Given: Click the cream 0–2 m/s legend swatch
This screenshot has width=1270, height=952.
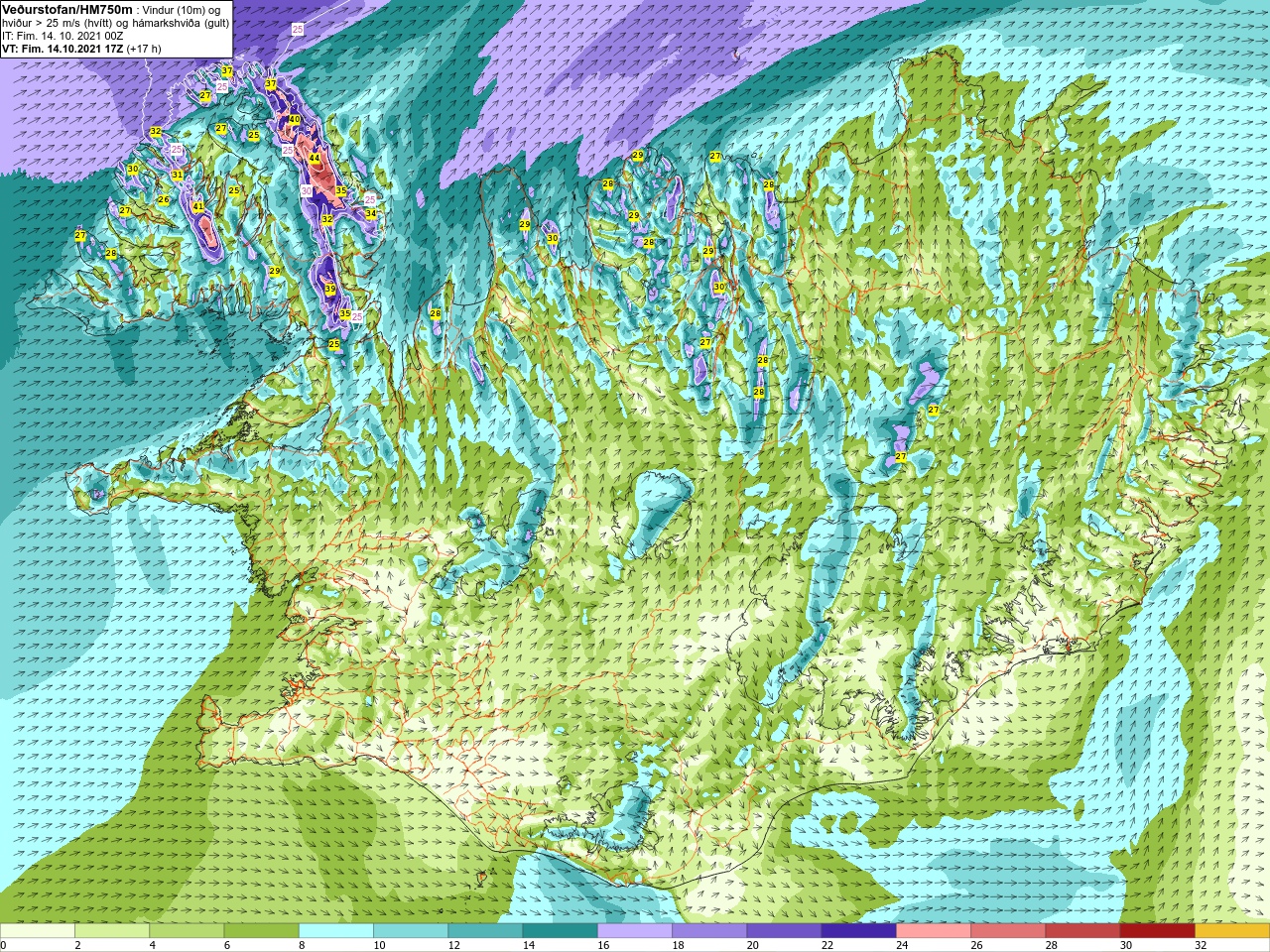Looking at the screenshot, I should tap(38, 931).
